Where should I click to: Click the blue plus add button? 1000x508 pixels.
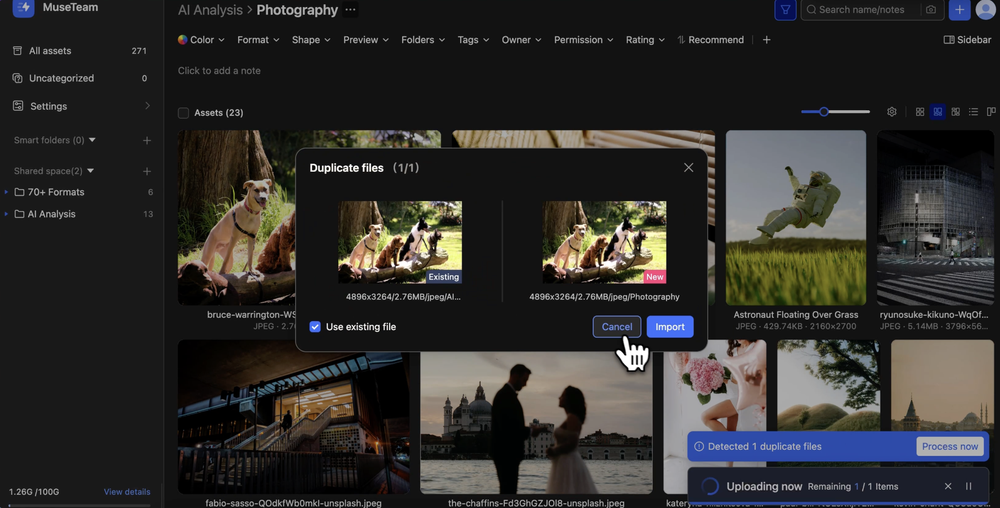(x=959, y=10)
